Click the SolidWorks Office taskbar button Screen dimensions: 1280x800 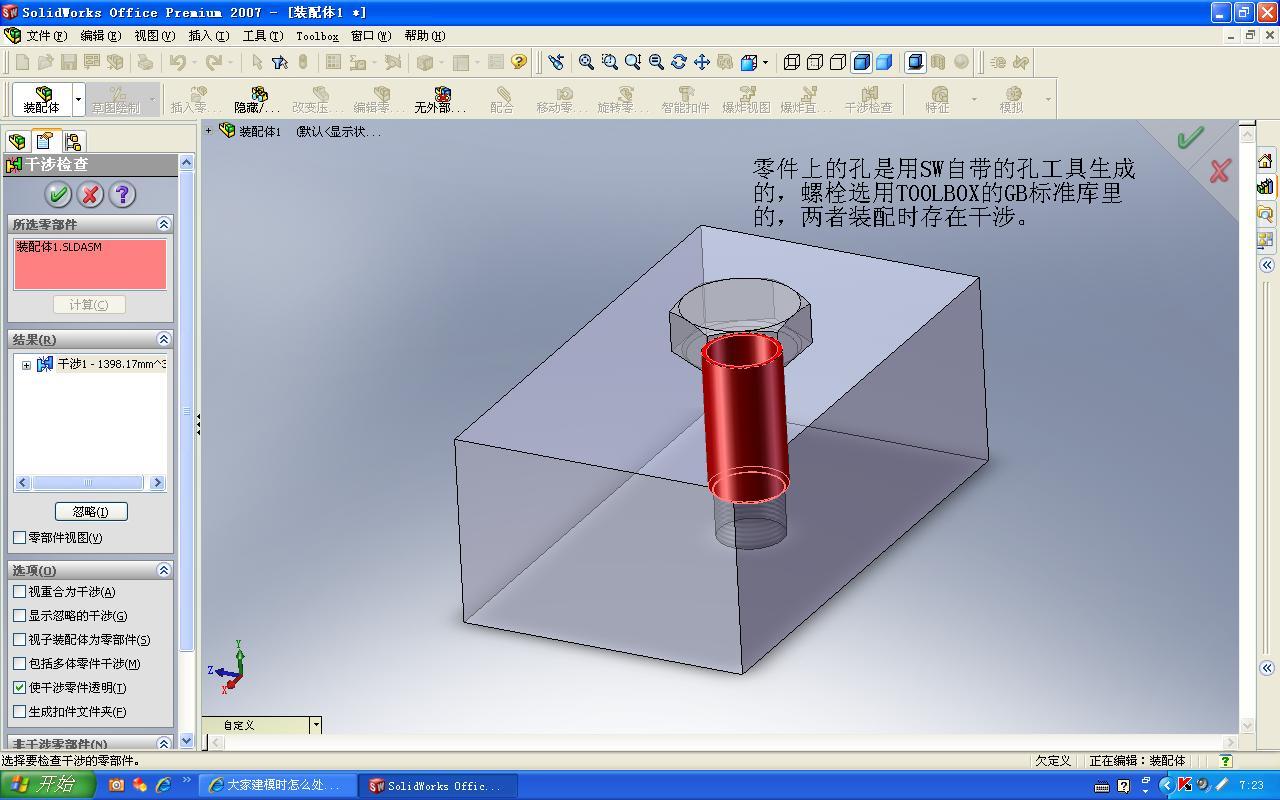pyautogui.click(x=440, y=785)
